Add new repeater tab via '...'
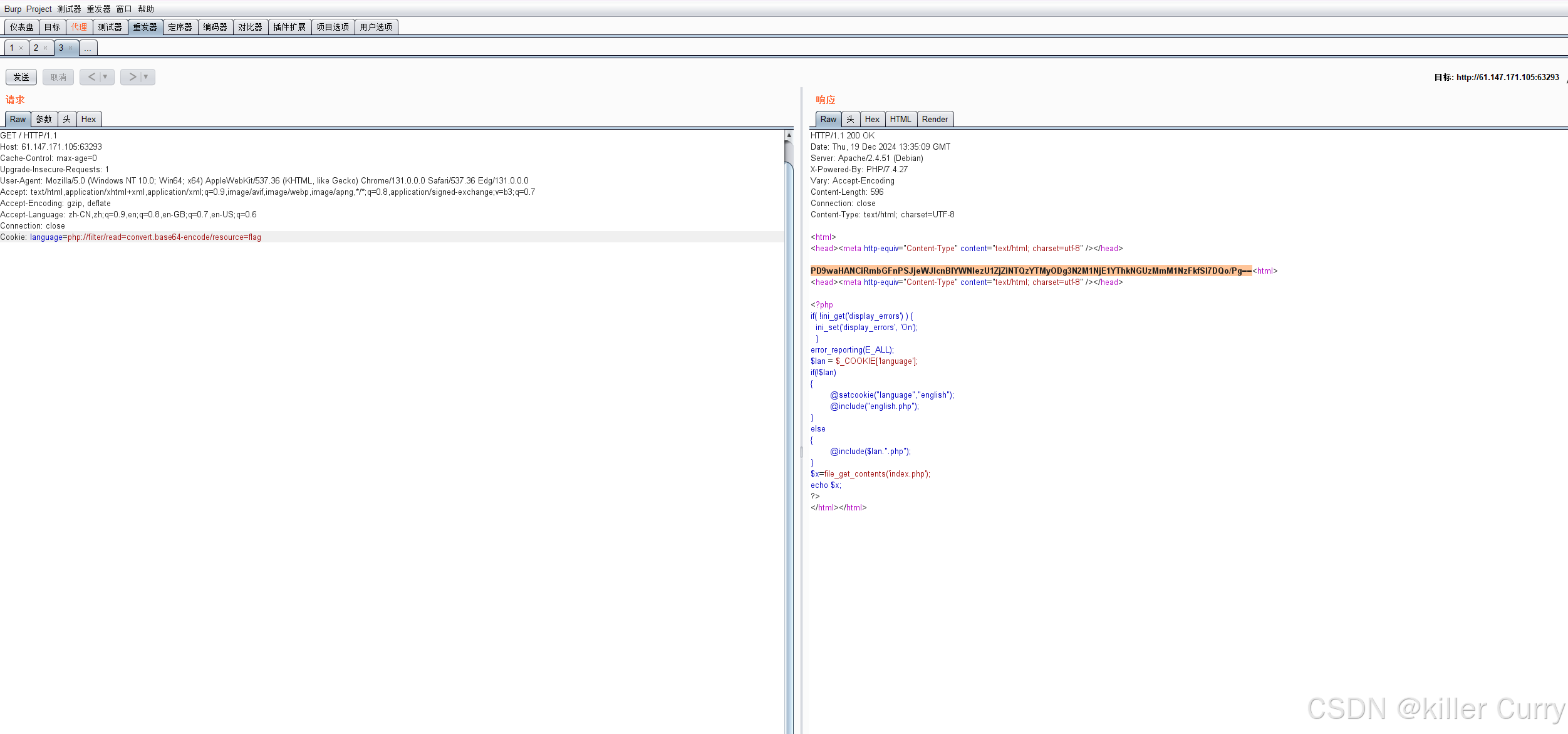The image size is (1568, 734). coord(88,48)
